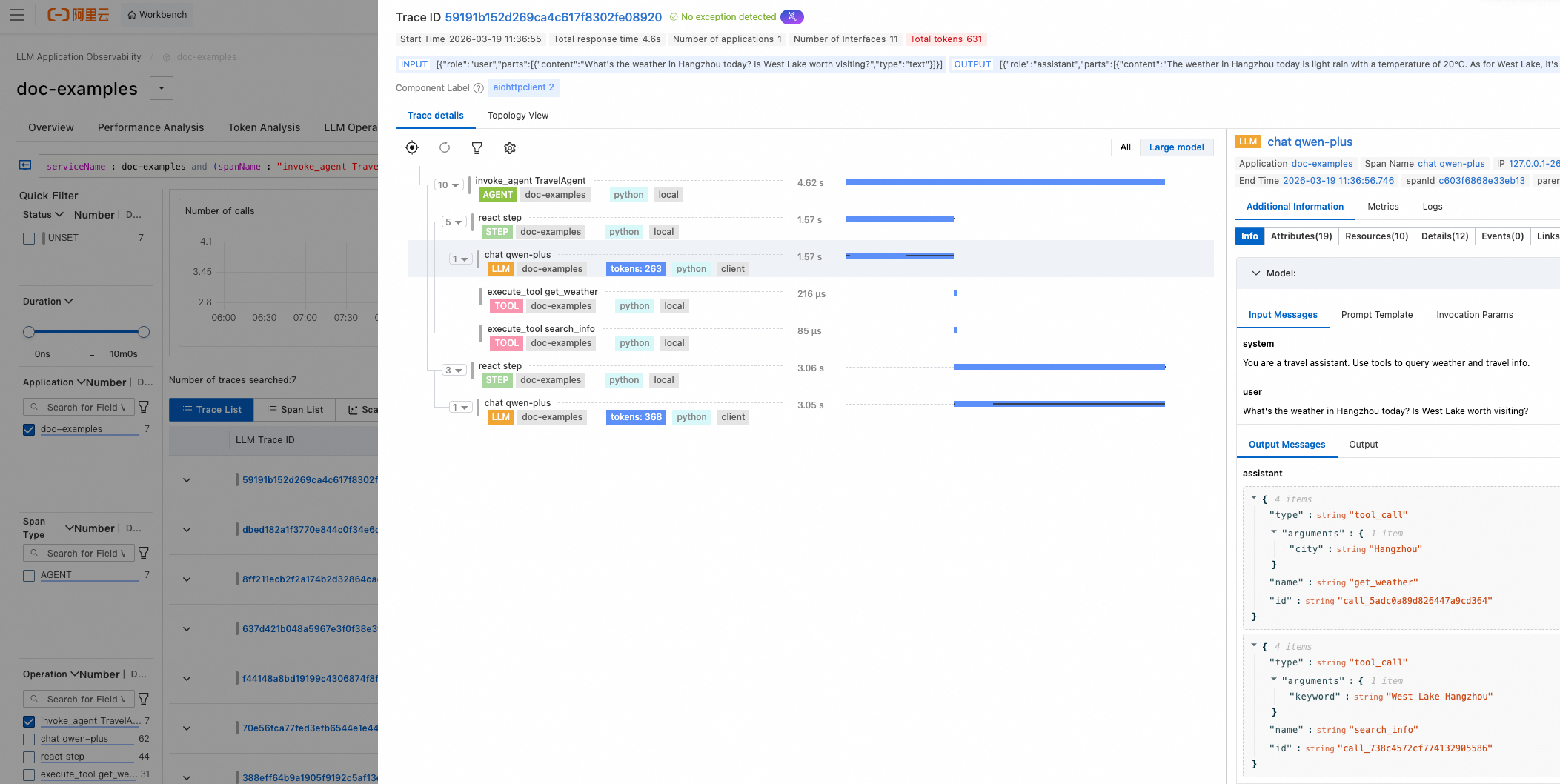Image resolution: width=1560 pixels, height=784 pixels.
Task: Open the Logs tab in span panel
Action: [x=1433, y=207]
